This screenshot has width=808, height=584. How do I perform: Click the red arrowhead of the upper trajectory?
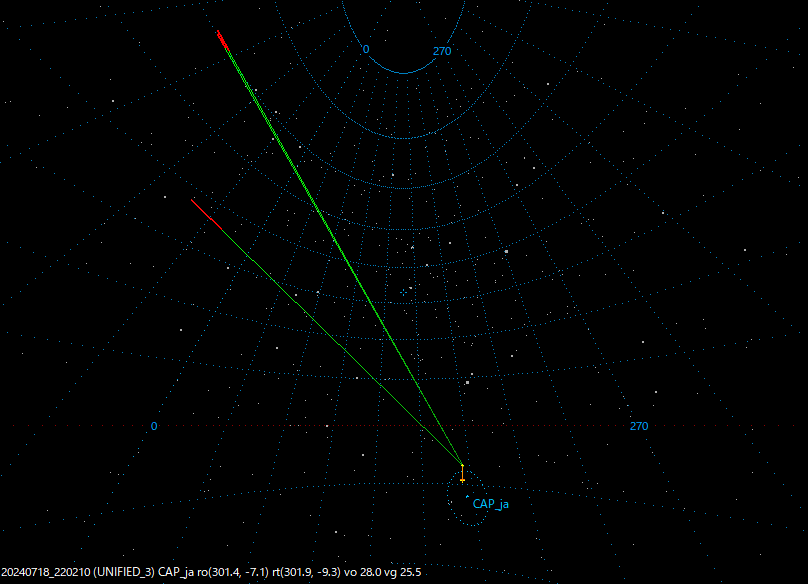point(221,38)
